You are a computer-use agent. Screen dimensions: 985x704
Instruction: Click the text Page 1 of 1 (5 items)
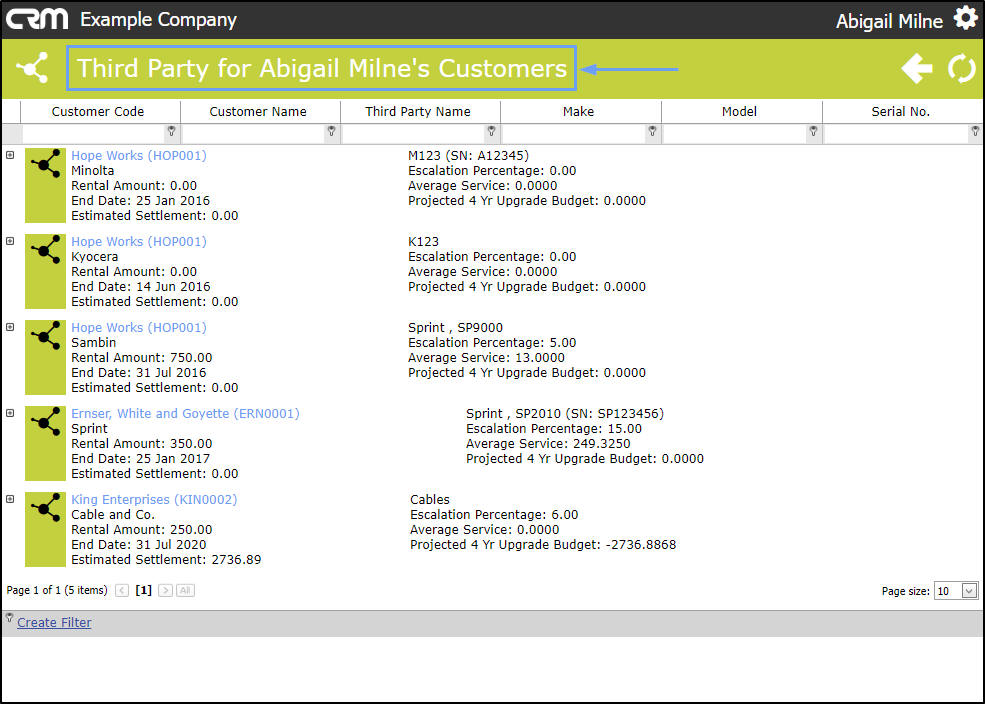[57, 590]
